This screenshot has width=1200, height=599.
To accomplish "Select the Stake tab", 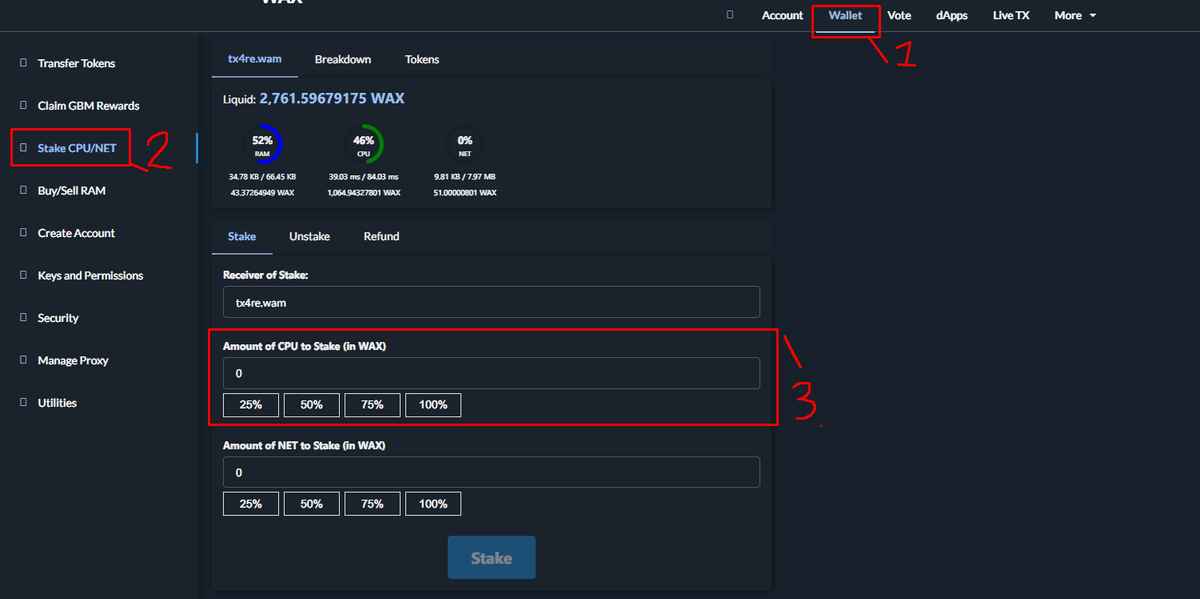I will (242, 236).
